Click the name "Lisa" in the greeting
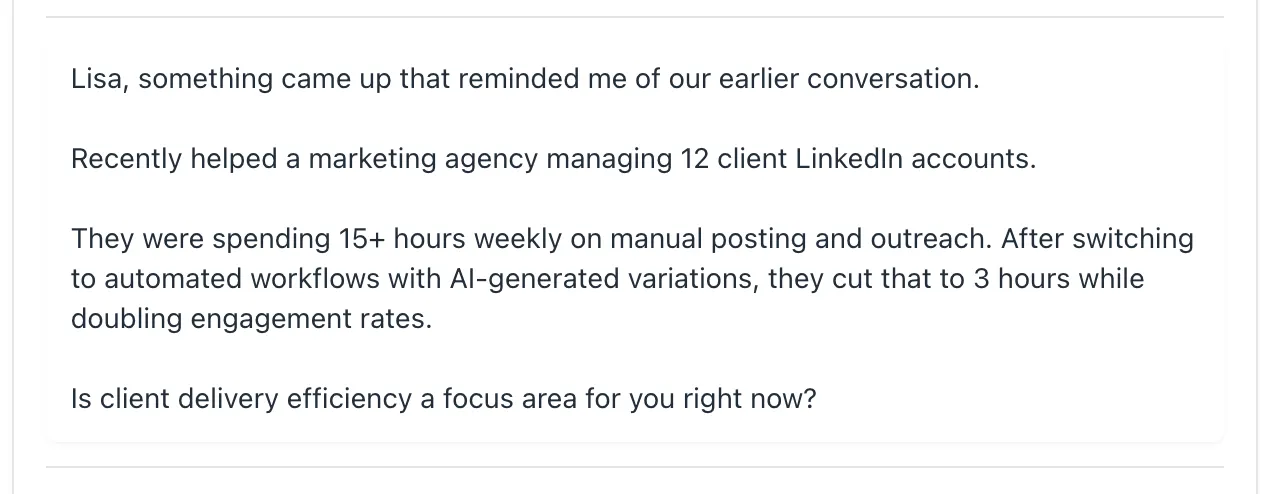Screen dimensions: 1274x494 coord(97,80)
